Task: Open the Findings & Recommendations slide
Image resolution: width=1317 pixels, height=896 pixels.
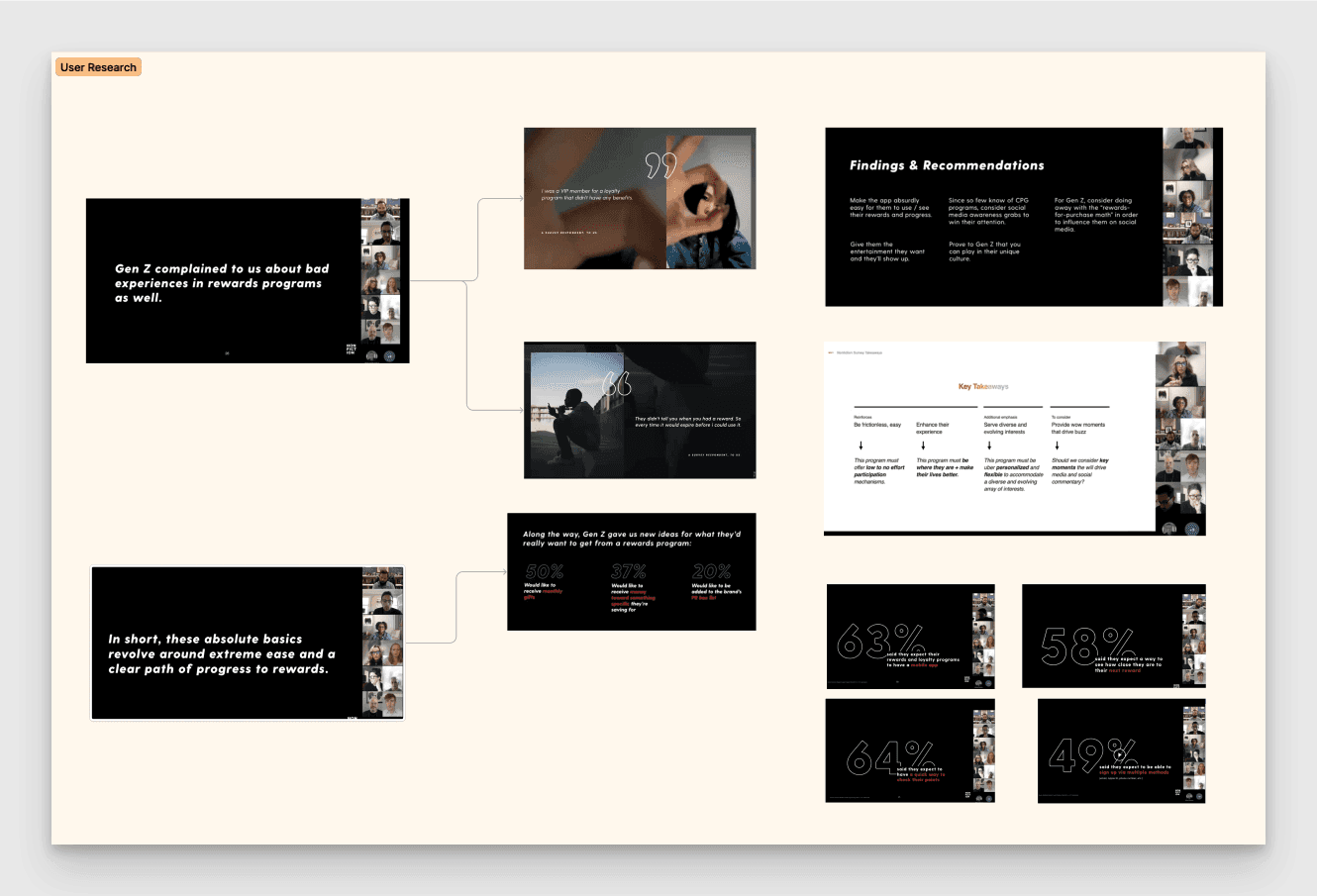Action: (x=1024, y=217)
